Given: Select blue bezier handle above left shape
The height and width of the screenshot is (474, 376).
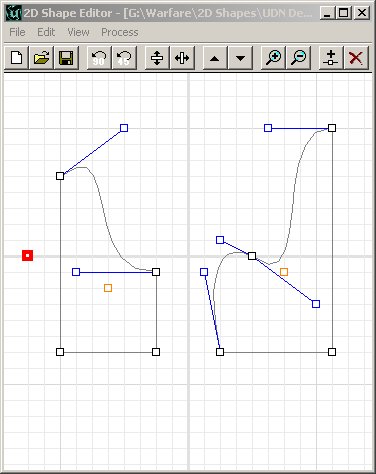Looking at the screenshot, I should (124, 128).
